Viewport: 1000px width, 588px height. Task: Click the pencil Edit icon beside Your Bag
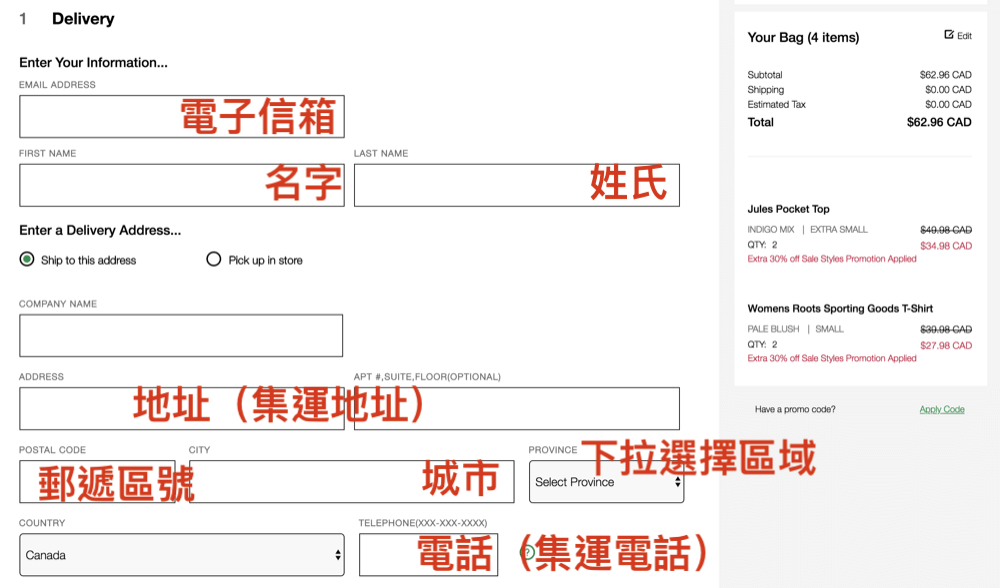[949, 35]
